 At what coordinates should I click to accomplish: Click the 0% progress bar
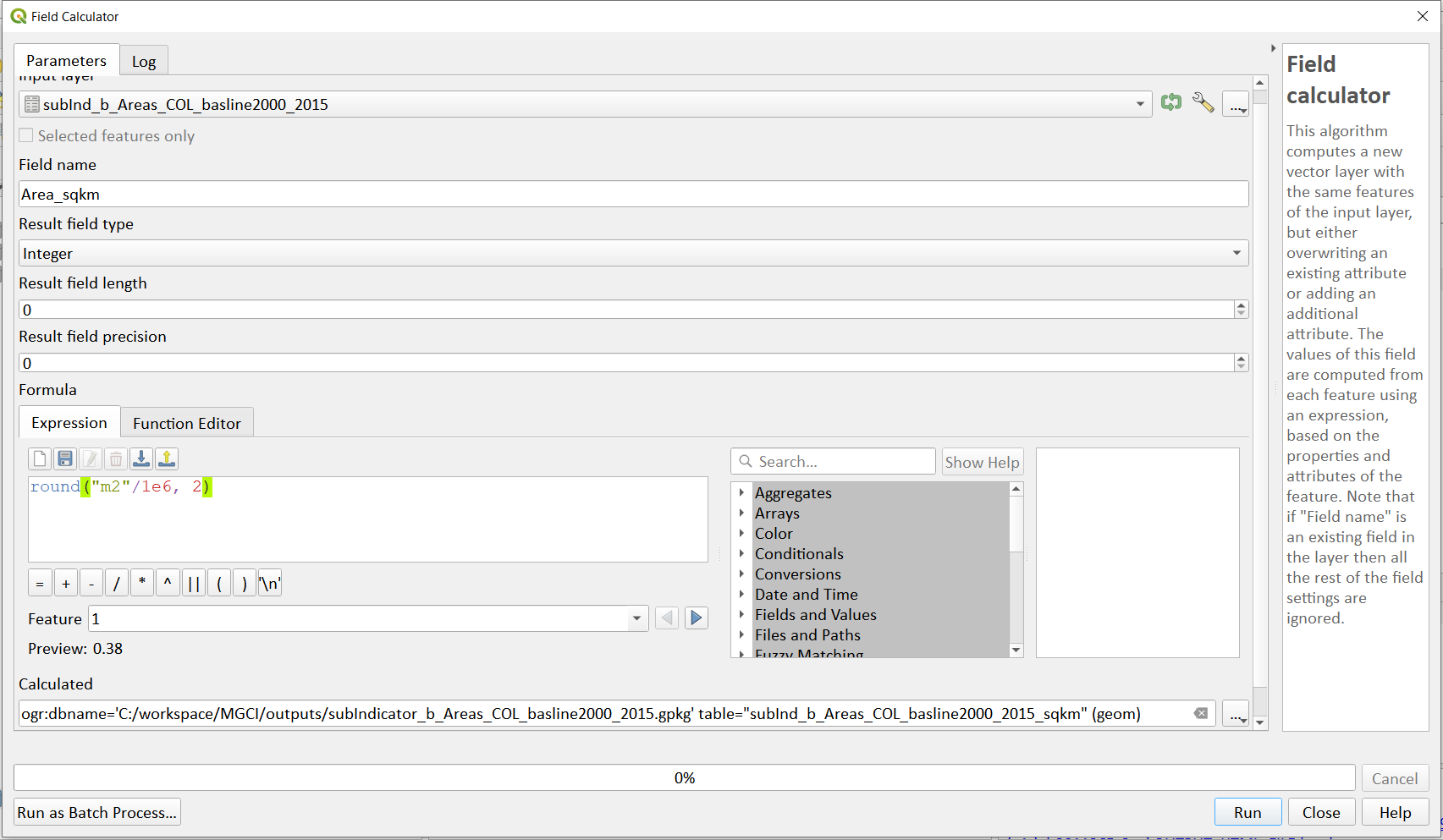tap(684, 777)
